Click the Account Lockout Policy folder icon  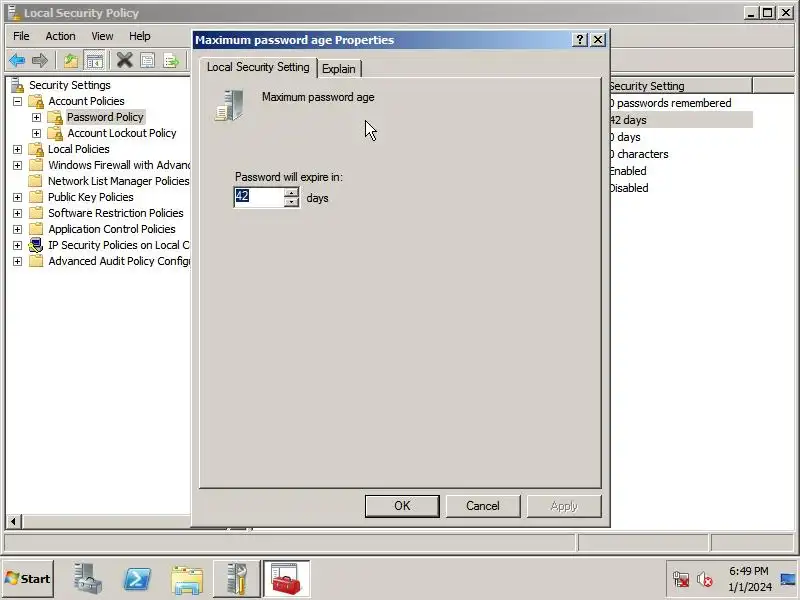[x=55, y=133]
